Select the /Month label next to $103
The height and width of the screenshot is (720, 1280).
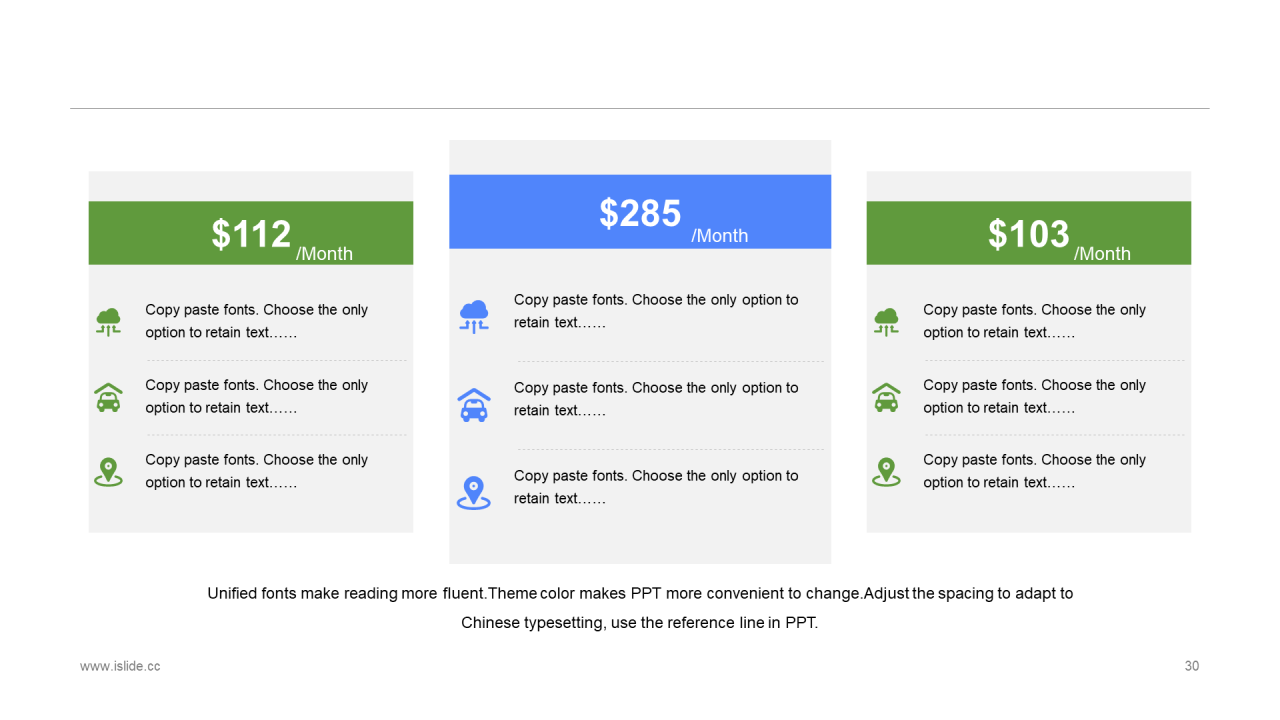point(1102,254)
